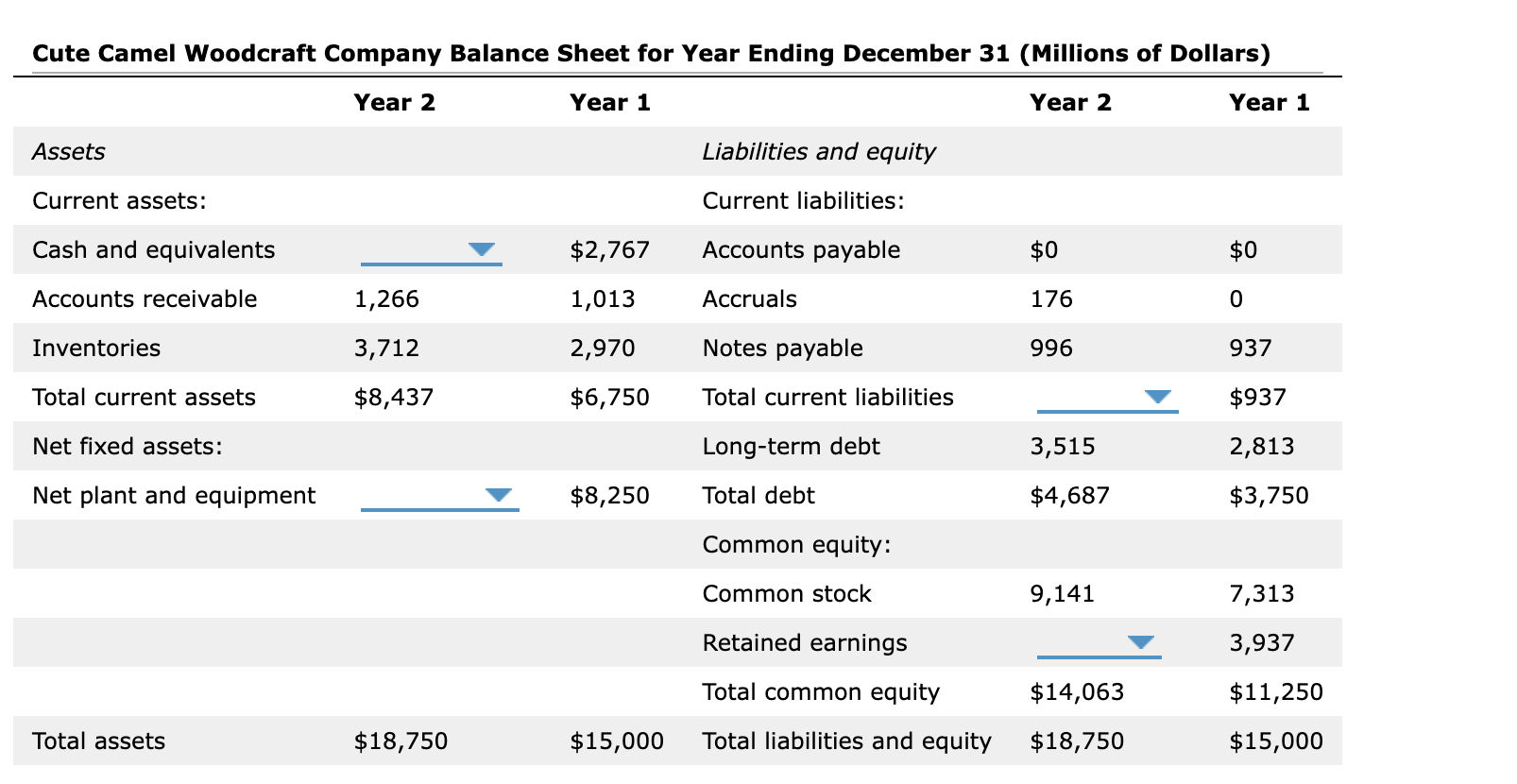
Task: Select Total debt Year 2 value $4,687
Action: [1070, 496]
